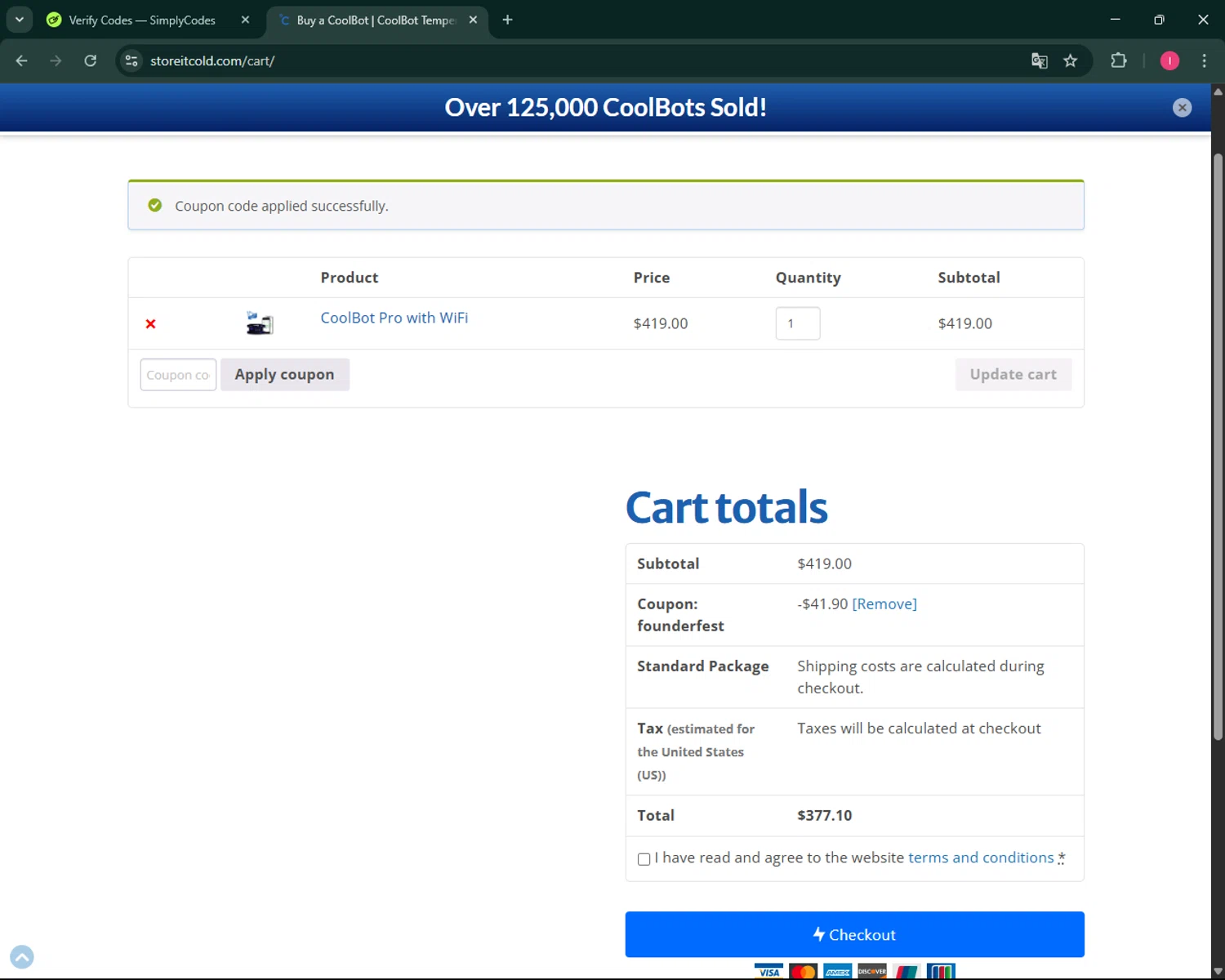Click the scroll-to-top arrow icon
This screenshot has width=1225, height=980.
click(22, 957)
